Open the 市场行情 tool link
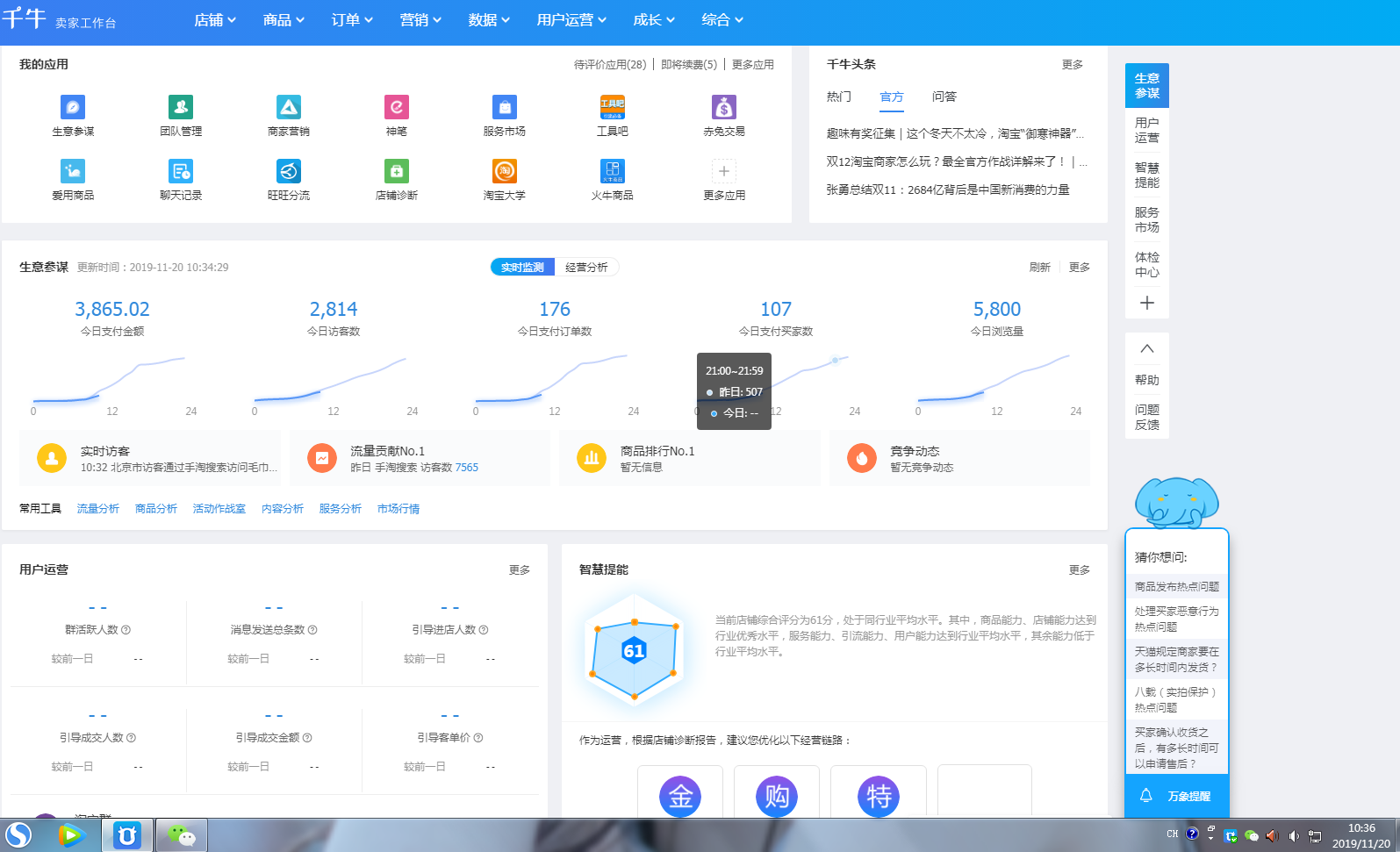 398,509
